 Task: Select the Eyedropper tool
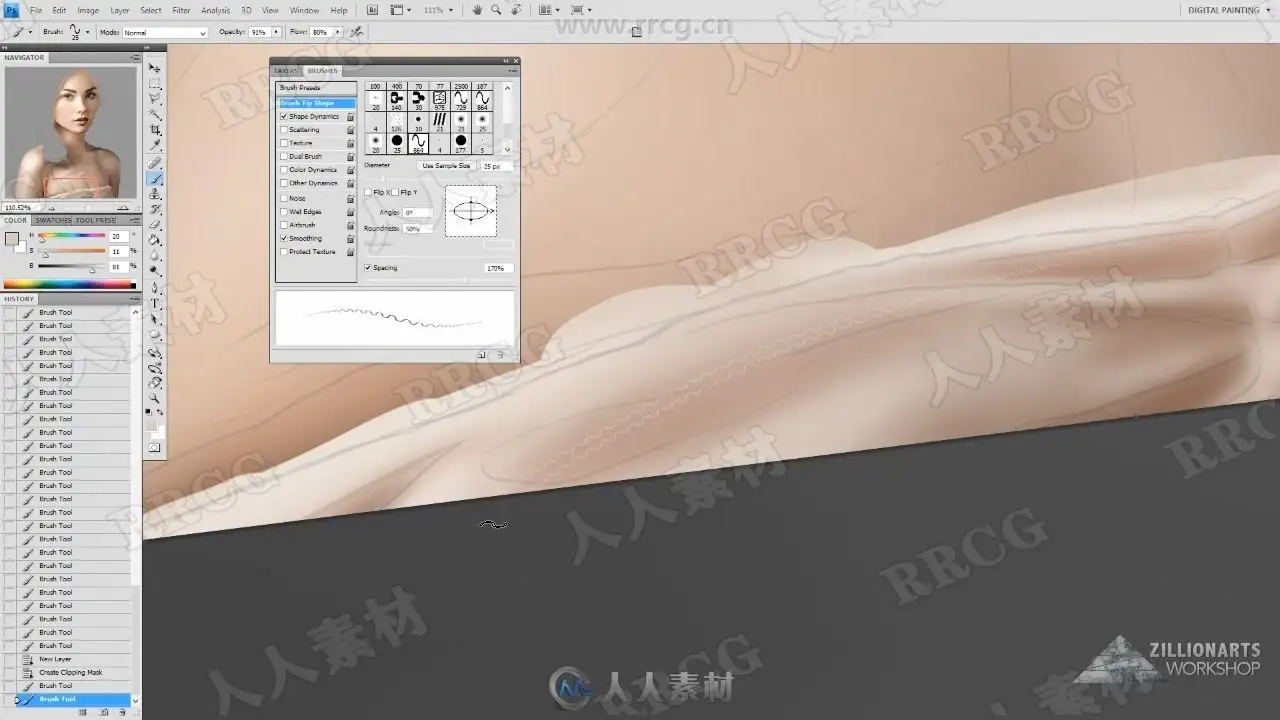[155, 145]
